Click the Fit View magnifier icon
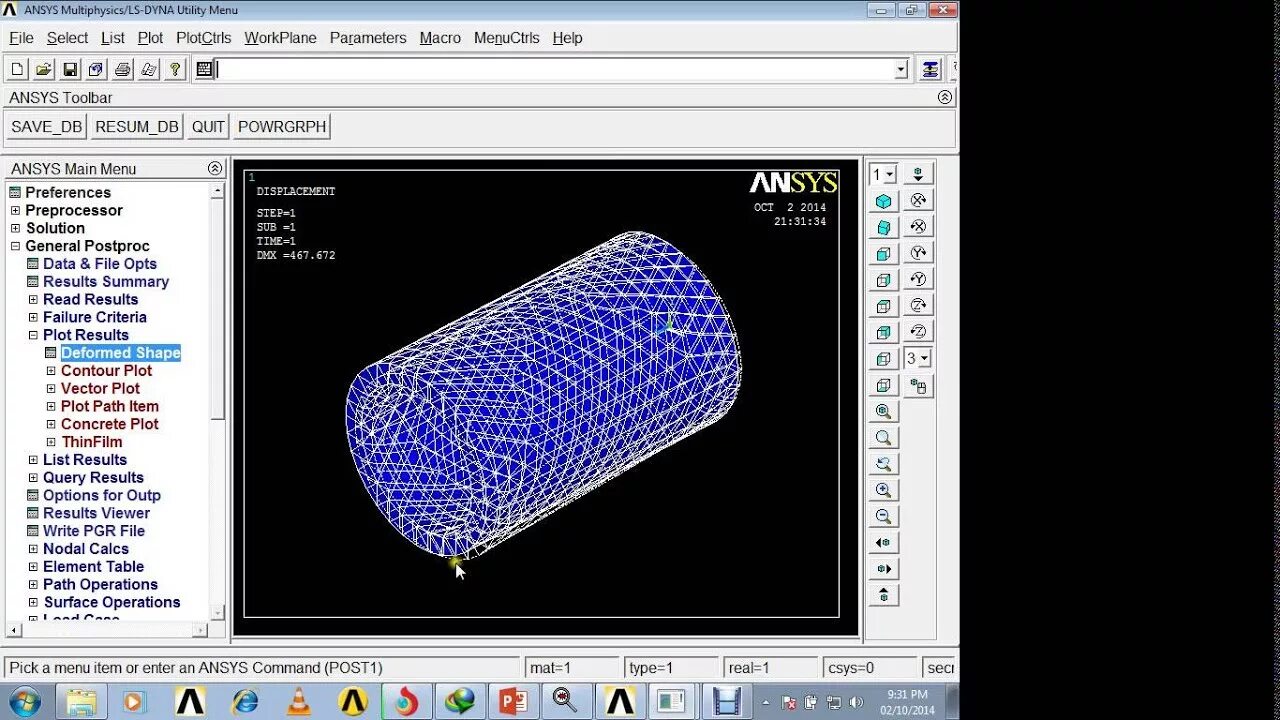Viewport: 1280px width, 720px height. coord(883,411)
